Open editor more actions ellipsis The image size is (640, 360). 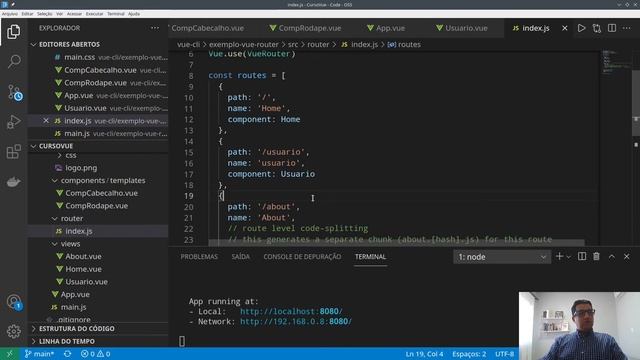[x=627, y=28]
